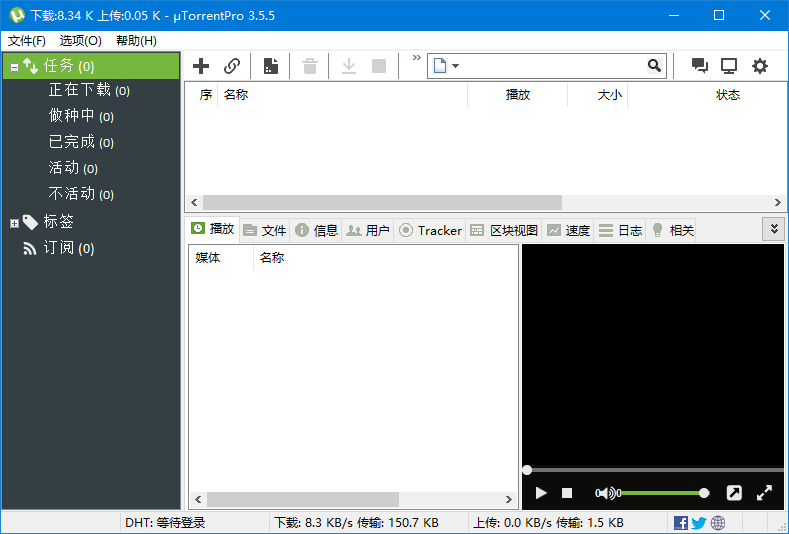The width and height of the screenshot is (789, 534).
Task: Switch to the 文件 tab
Action: (x=265, y=231)
